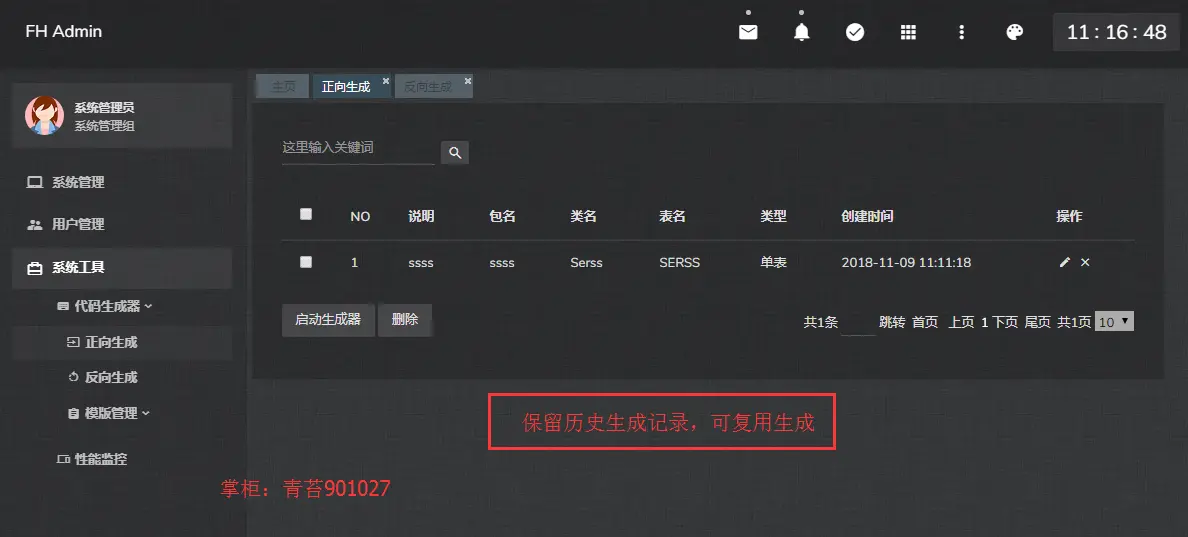Select 正向生成 in the sidebar
Viewport: 1188px width, 537px height.
tap(121, 342)
